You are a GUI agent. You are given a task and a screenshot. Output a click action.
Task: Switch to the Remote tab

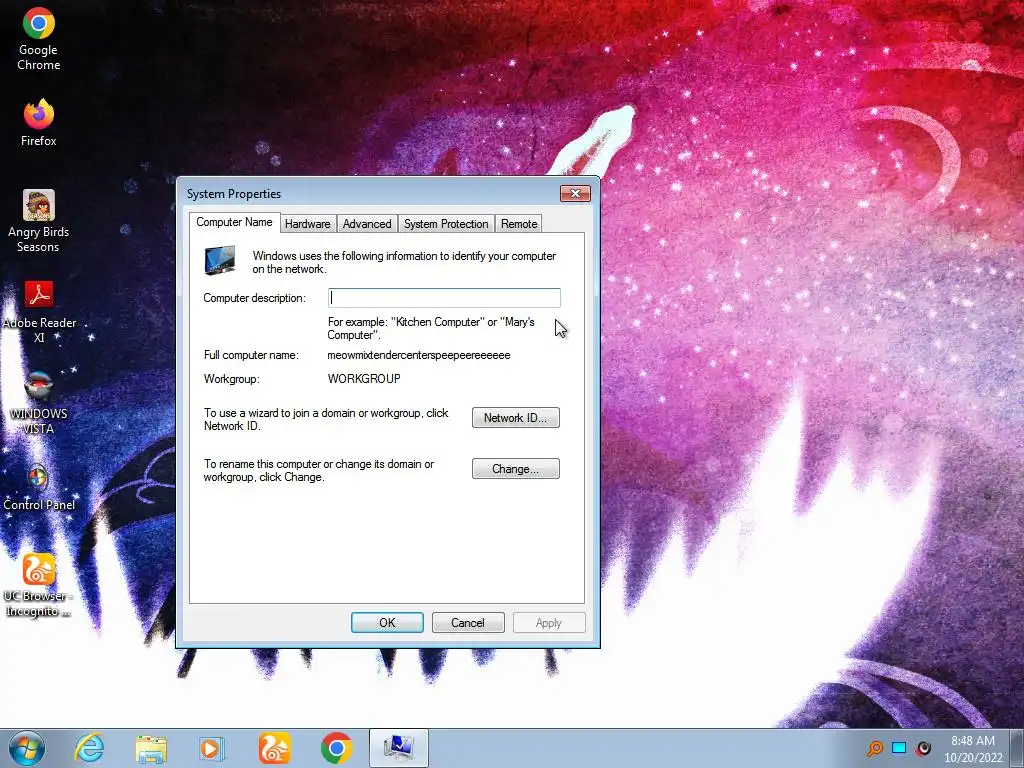519,223
